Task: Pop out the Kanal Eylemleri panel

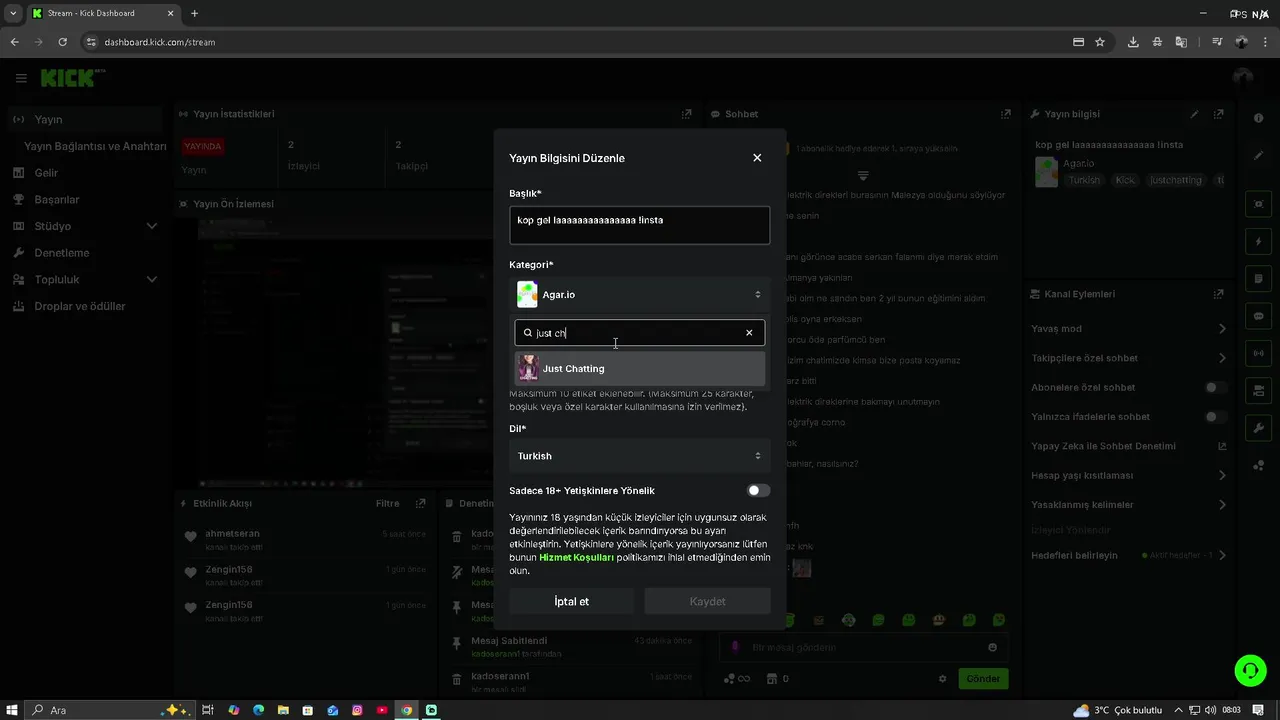Action: click(1218, 294)
